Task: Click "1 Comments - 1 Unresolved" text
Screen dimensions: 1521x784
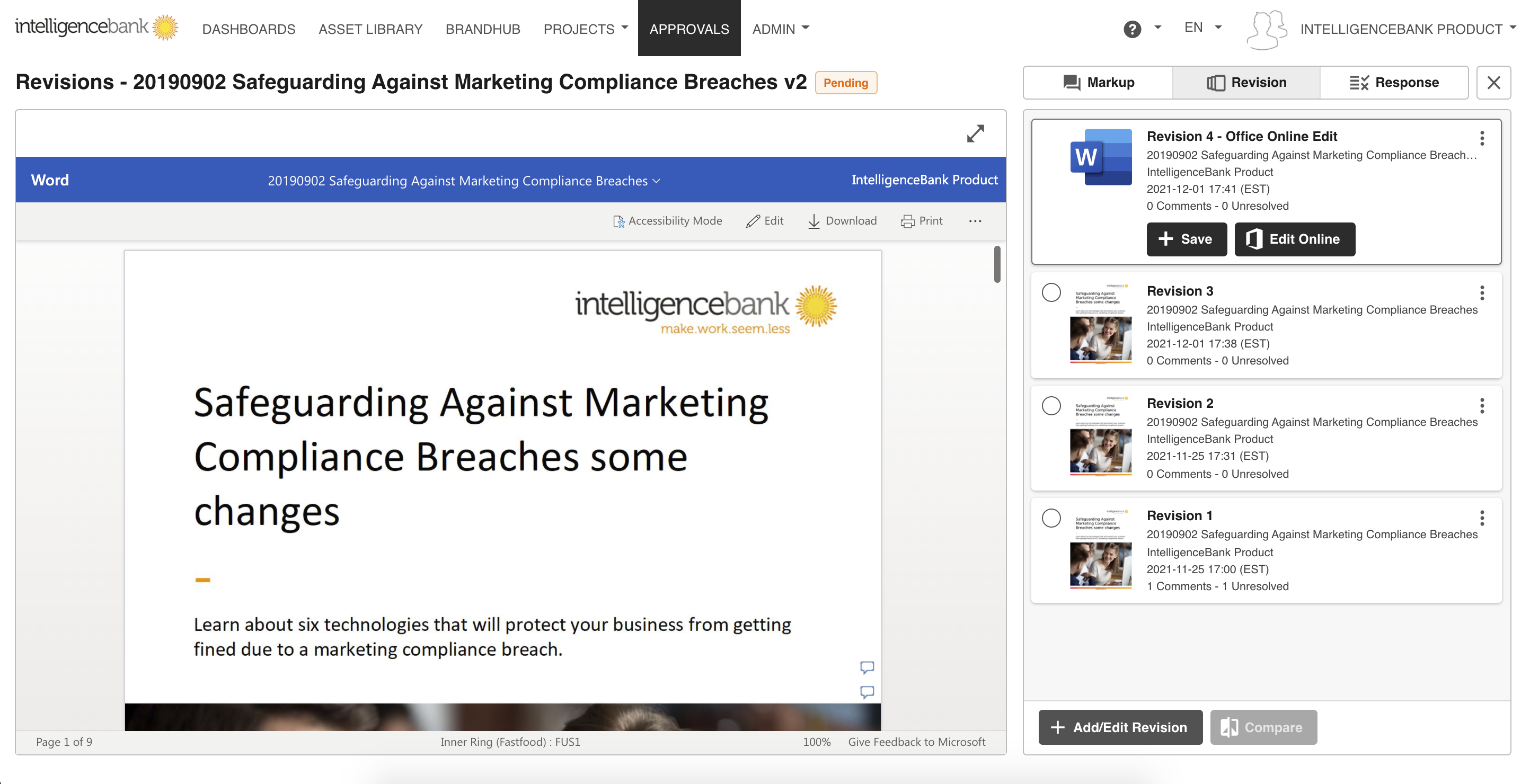Action: point(1217,586)
